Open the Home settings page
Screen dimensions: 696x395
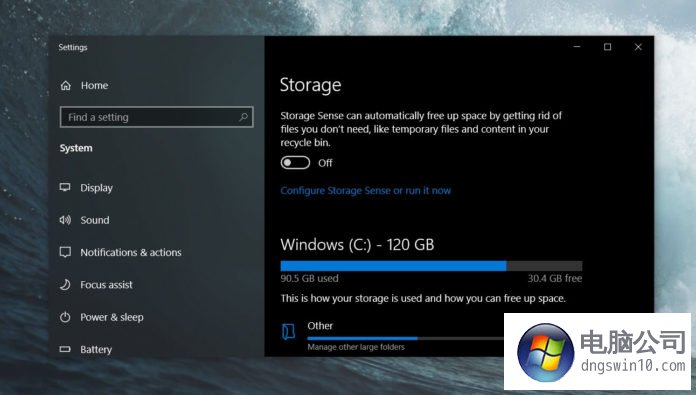94,86
